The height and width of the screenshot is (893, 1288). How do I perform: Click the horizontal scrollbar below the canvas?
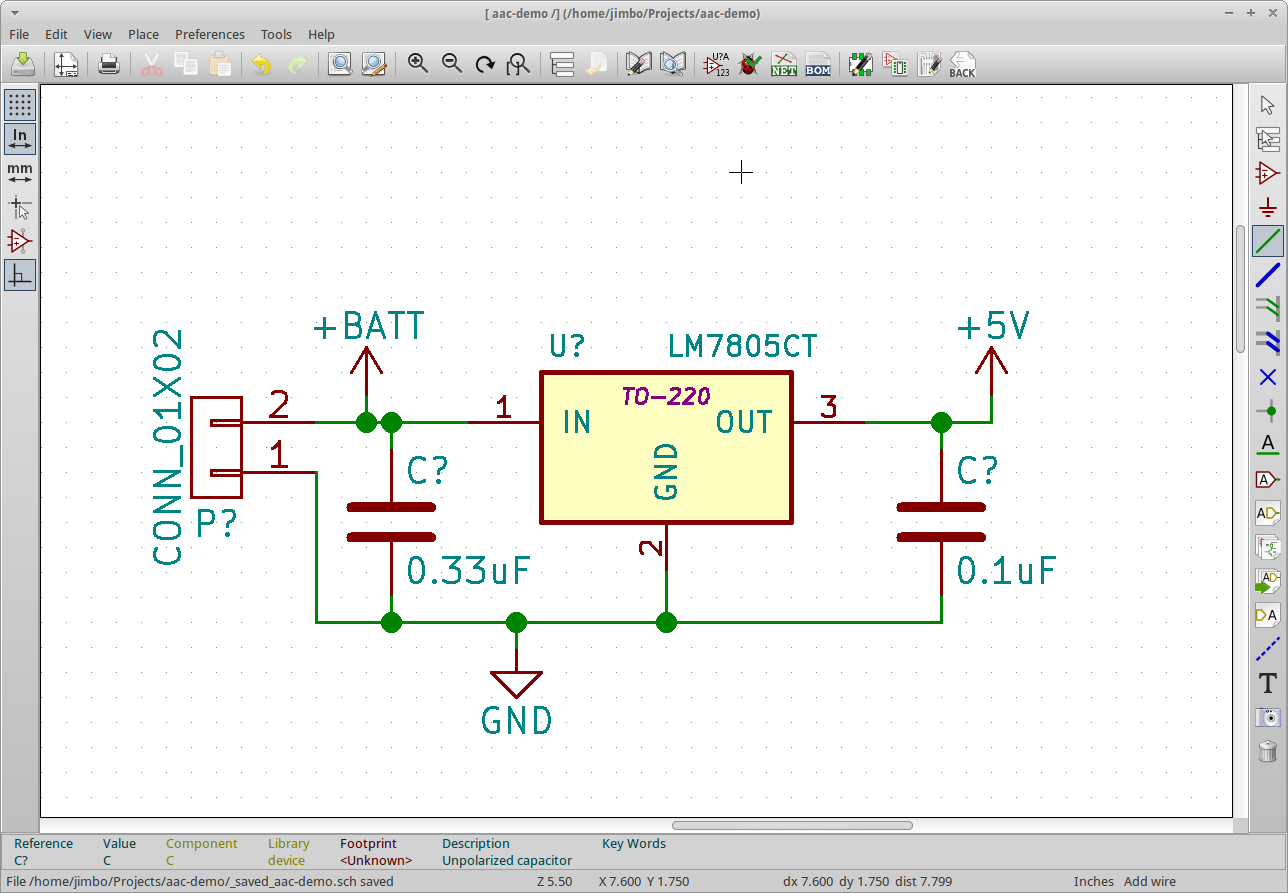click(x=792, y=825)
